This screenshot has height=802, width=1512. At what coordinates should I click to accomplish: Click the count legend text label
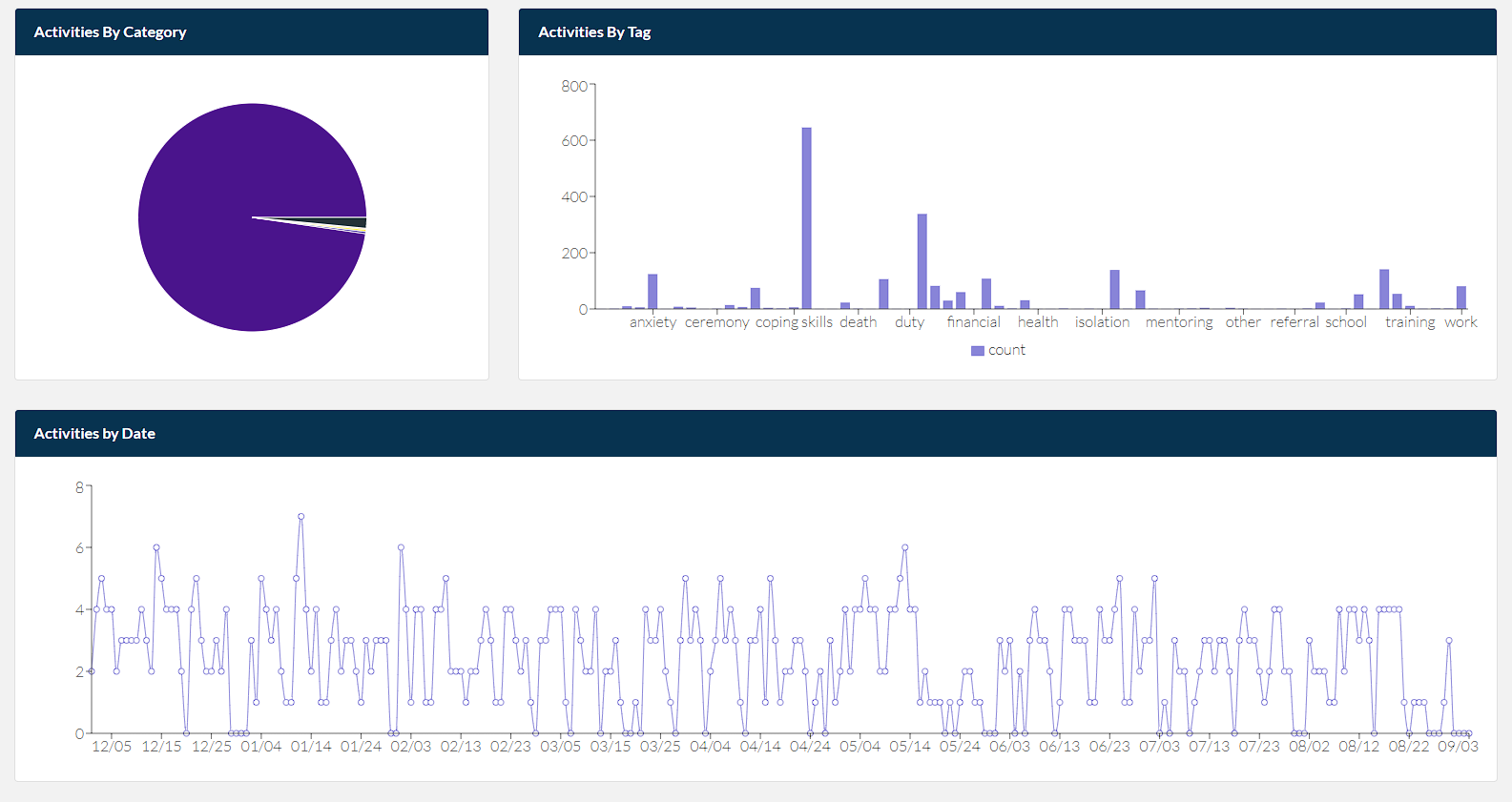[x=1006, y=351]
